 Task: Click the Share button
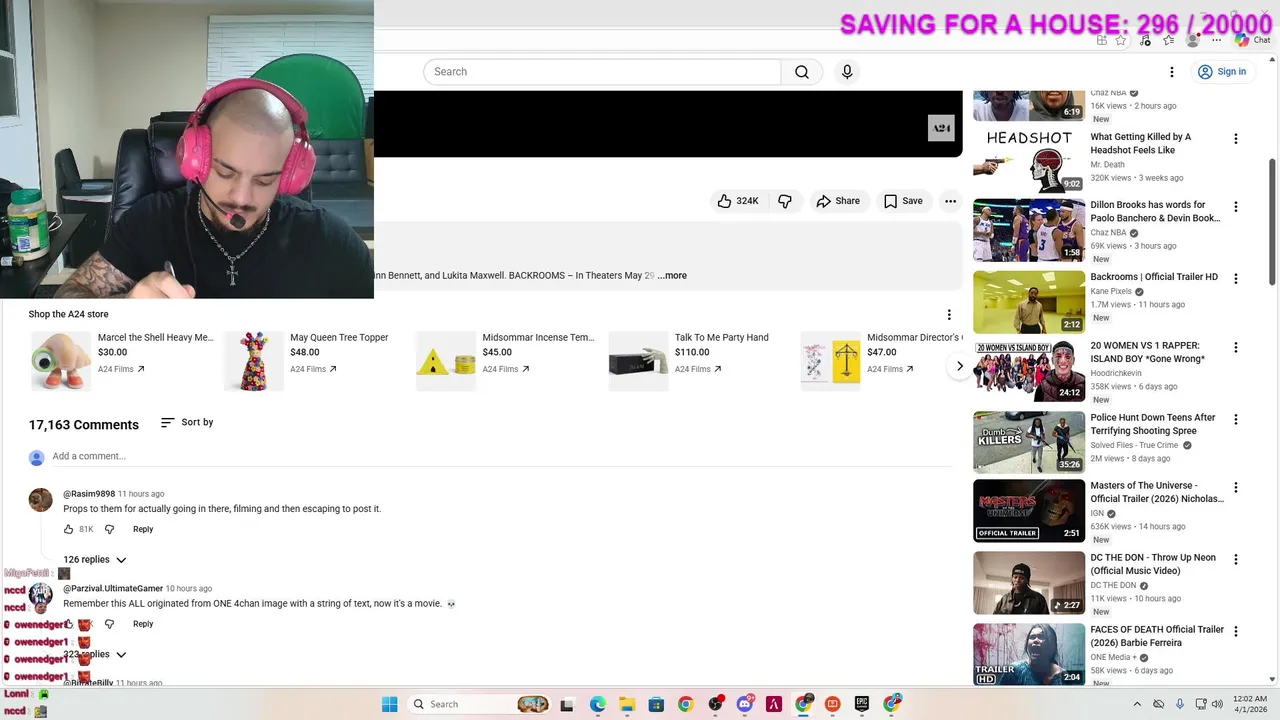(x=838, y=201)
